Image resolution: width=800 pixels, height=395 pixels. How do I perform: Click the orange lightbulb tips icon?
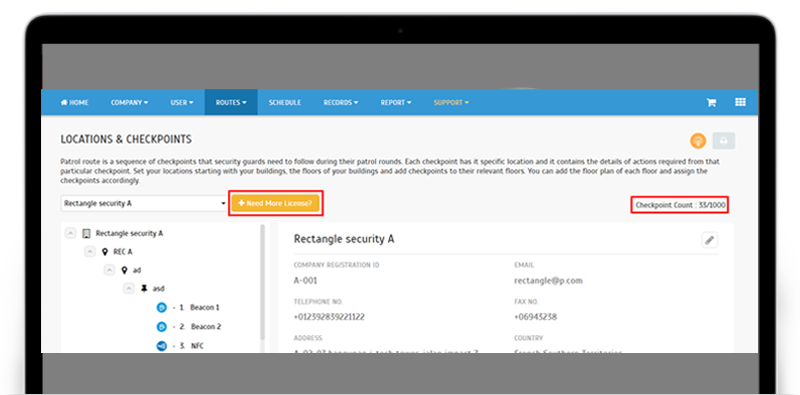(698, 140)
